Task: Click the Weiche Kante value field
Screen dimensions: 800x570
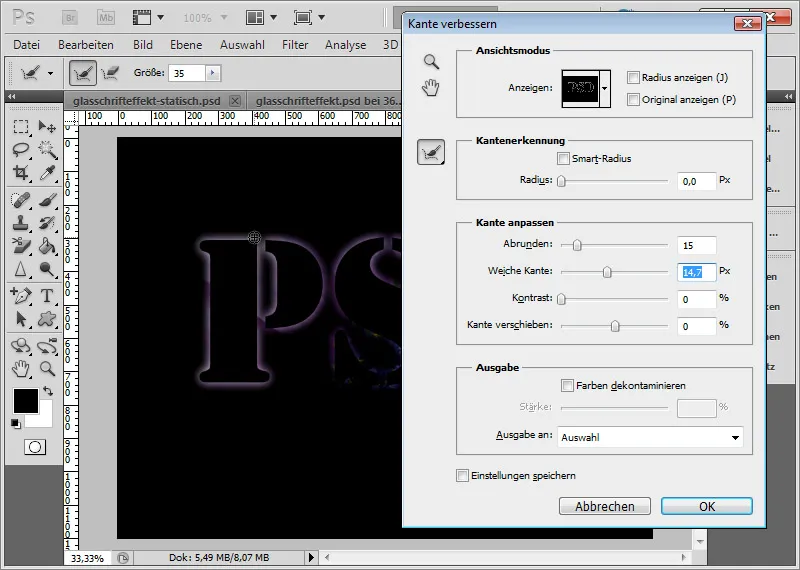Action: (x=696, y=272)
